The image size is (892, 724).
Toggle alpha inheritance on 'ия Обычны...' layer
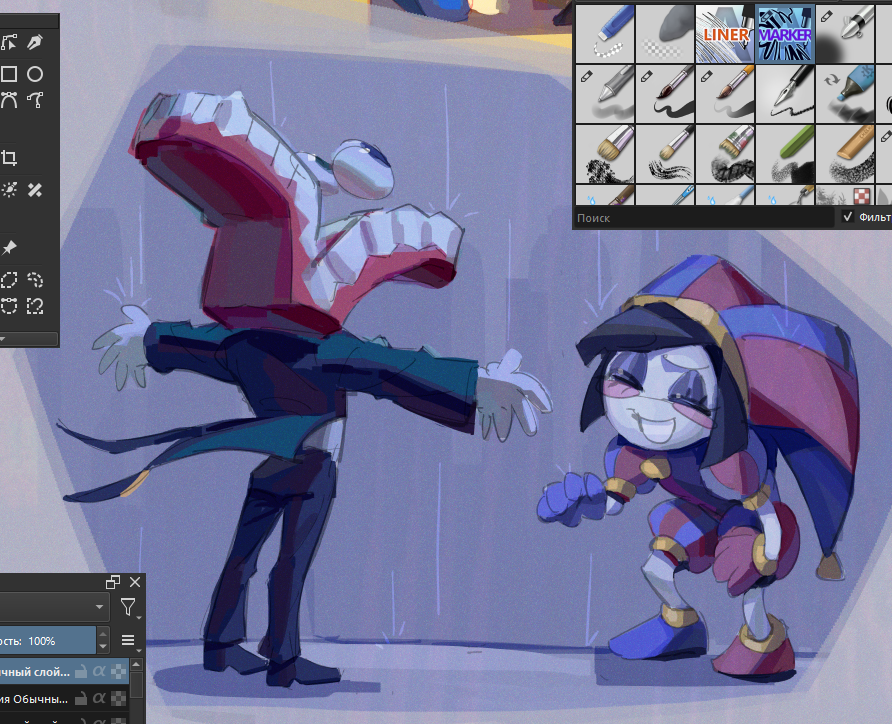coord(99,698)
